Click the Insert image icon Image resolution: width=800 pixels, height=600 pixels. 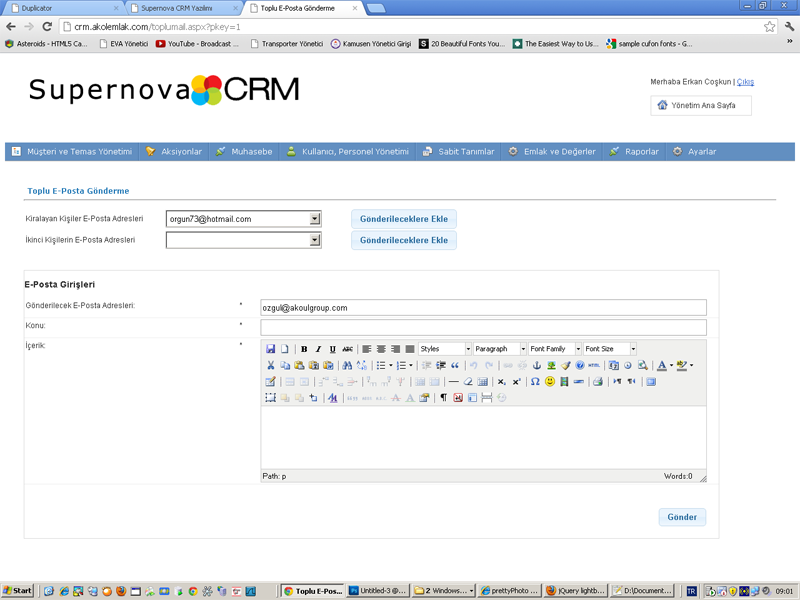(551, 365)
